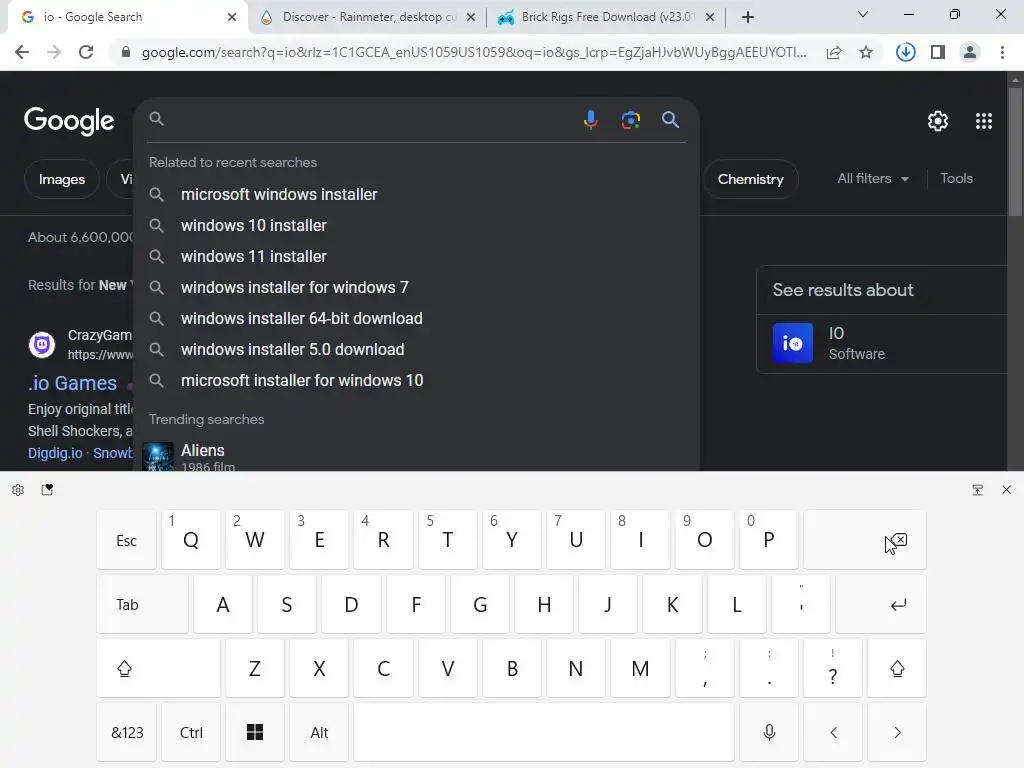Tap the Windows logo key

(x=255, y=732)
